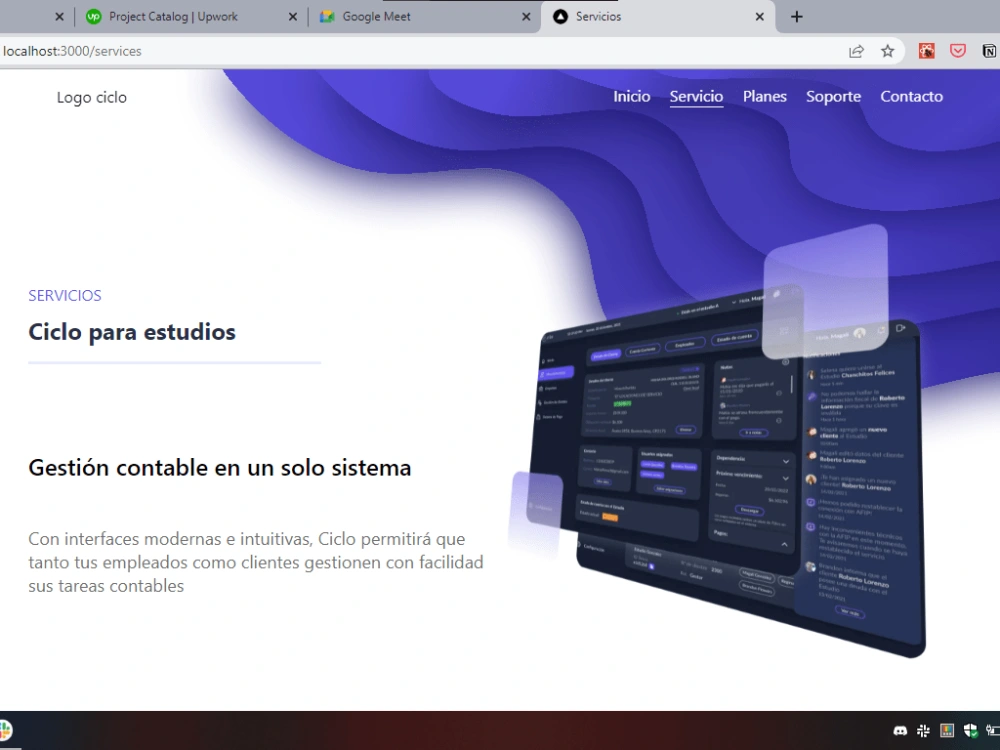Open the Notion browser extension

pyautogui.click(x=988, y=50)
